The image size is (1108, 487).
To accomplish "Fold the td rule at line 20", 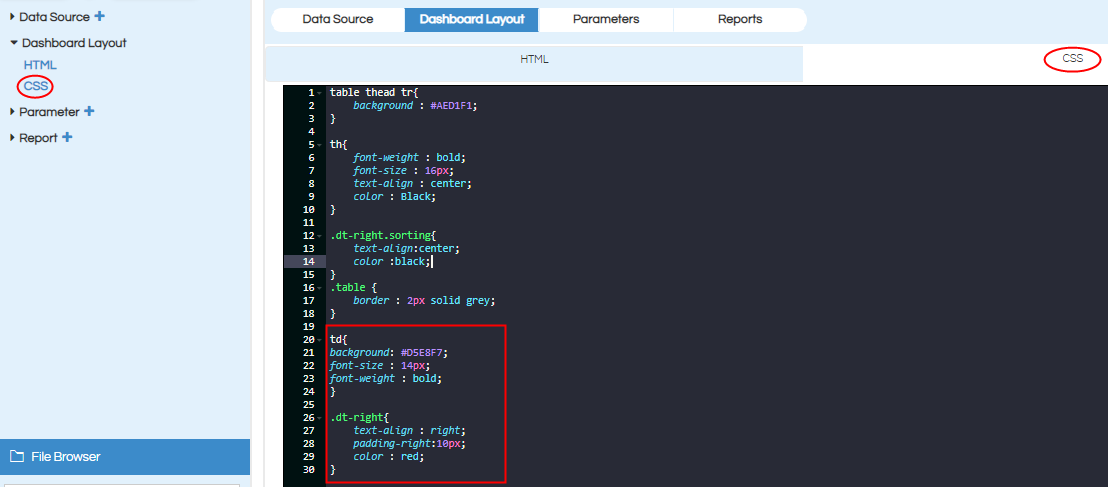I will 320,339.
